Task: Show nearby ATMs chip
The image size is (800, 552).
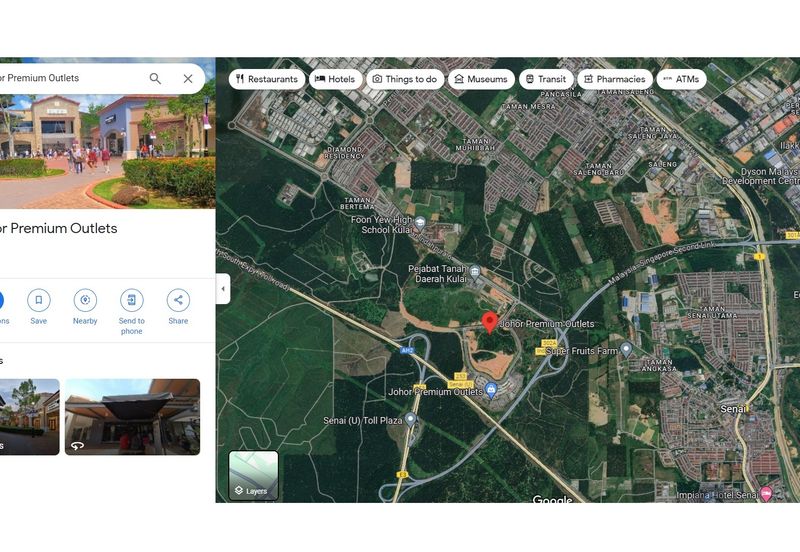Action: click(x=681, y=79)
